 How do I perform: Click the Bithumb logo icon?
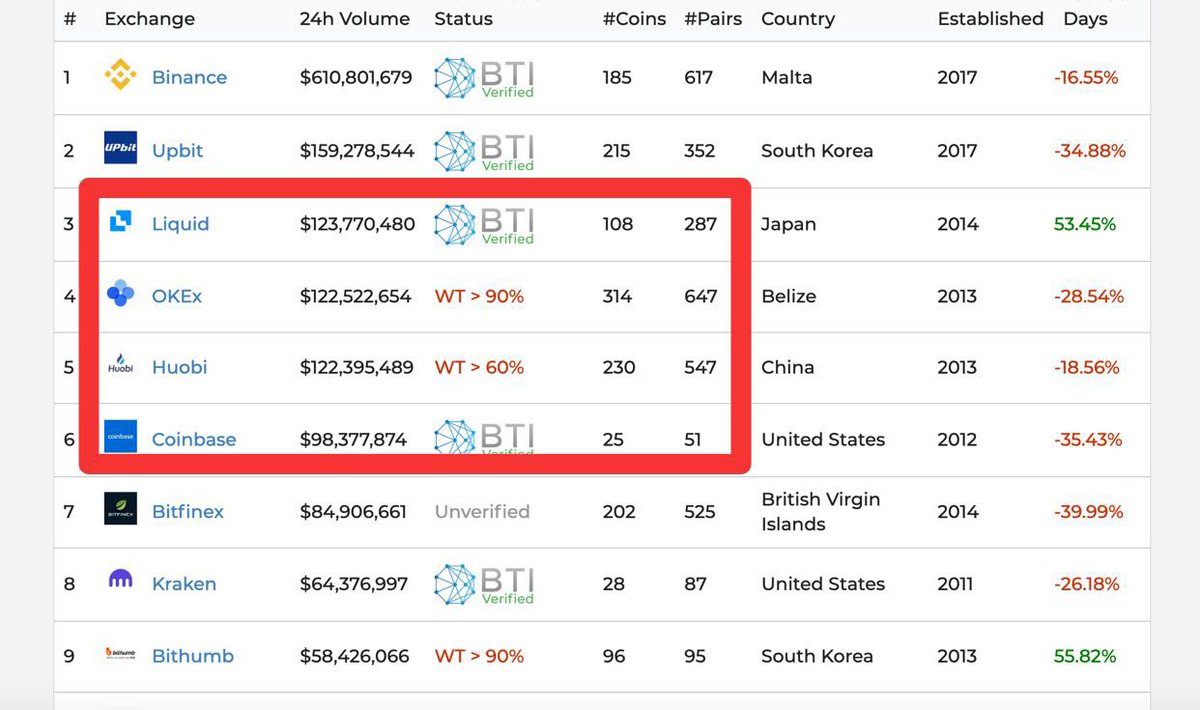(120, 654)
